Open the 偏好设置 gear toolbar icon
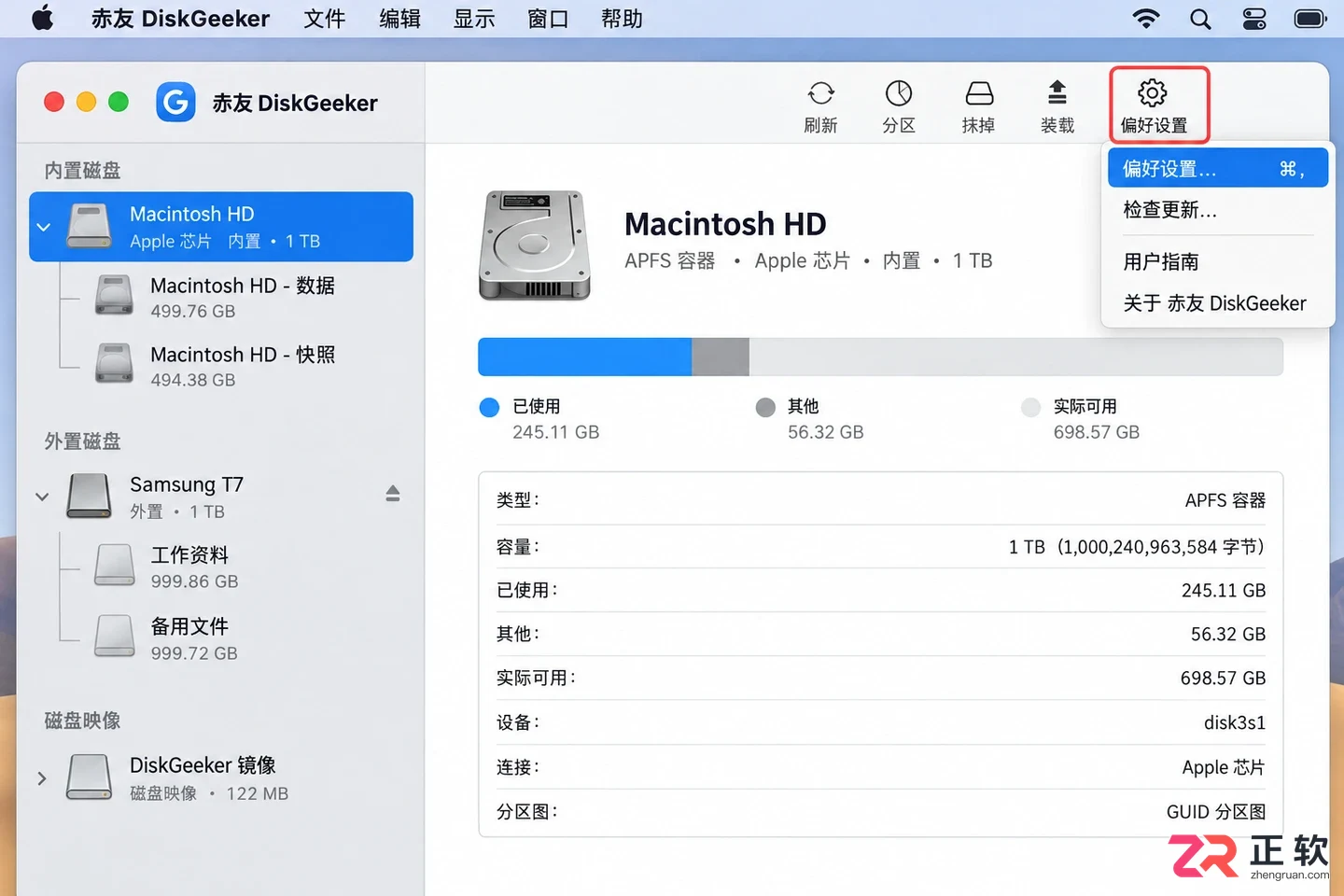Screen dimensions: 1344x896 1153,92
